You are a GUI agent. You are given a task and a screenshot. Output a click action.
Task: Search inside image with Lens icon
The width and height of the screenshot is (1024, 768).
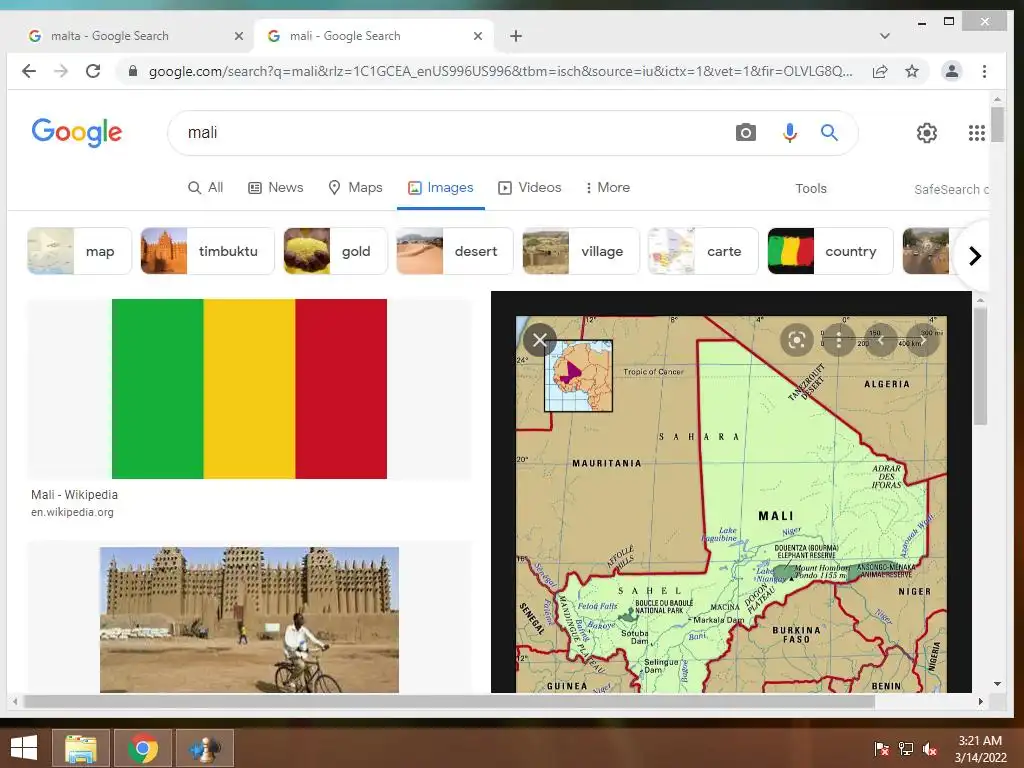796,340
